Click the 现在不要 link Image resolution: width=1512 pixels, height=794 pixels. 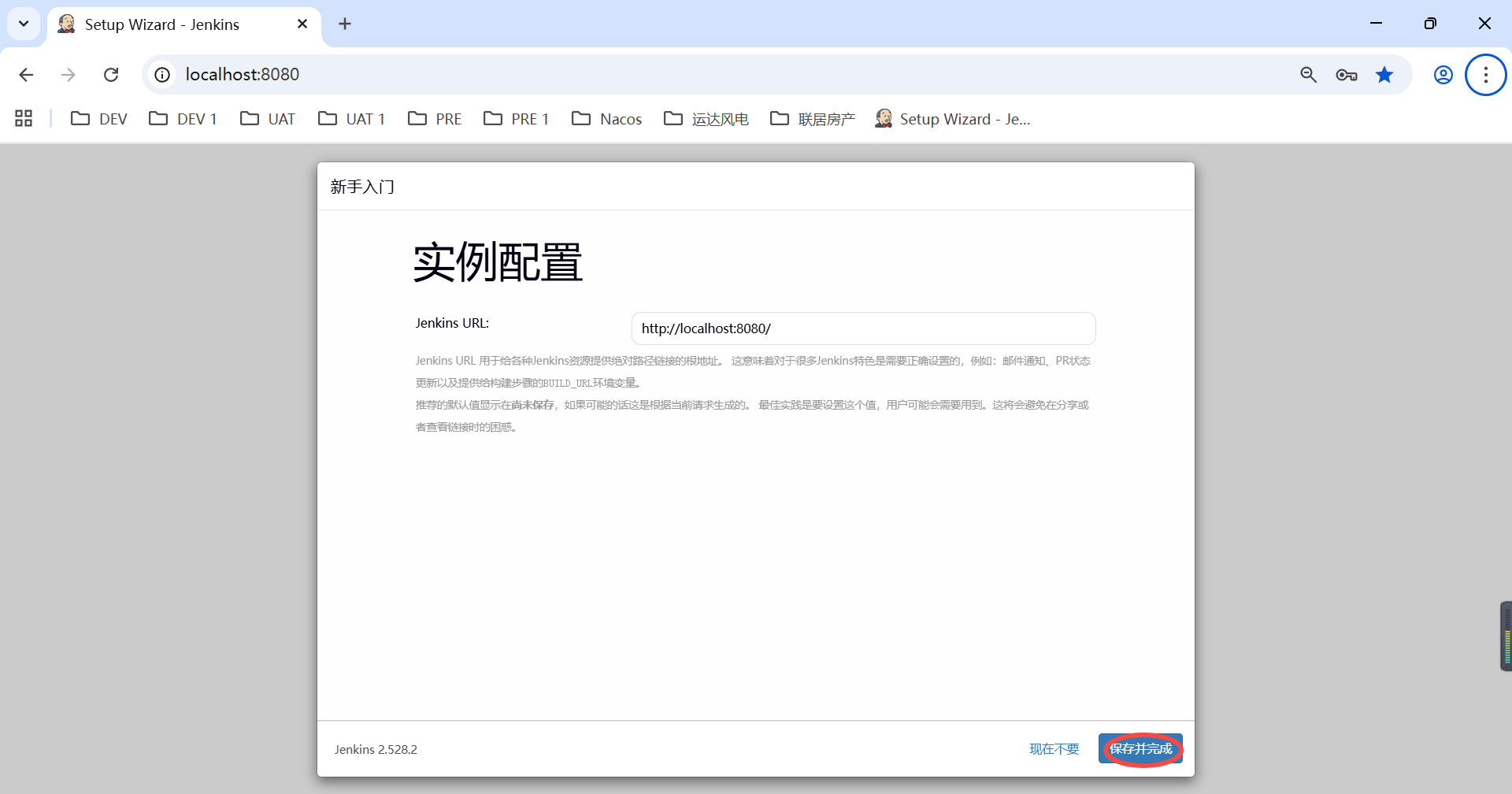pos(1054,749)
